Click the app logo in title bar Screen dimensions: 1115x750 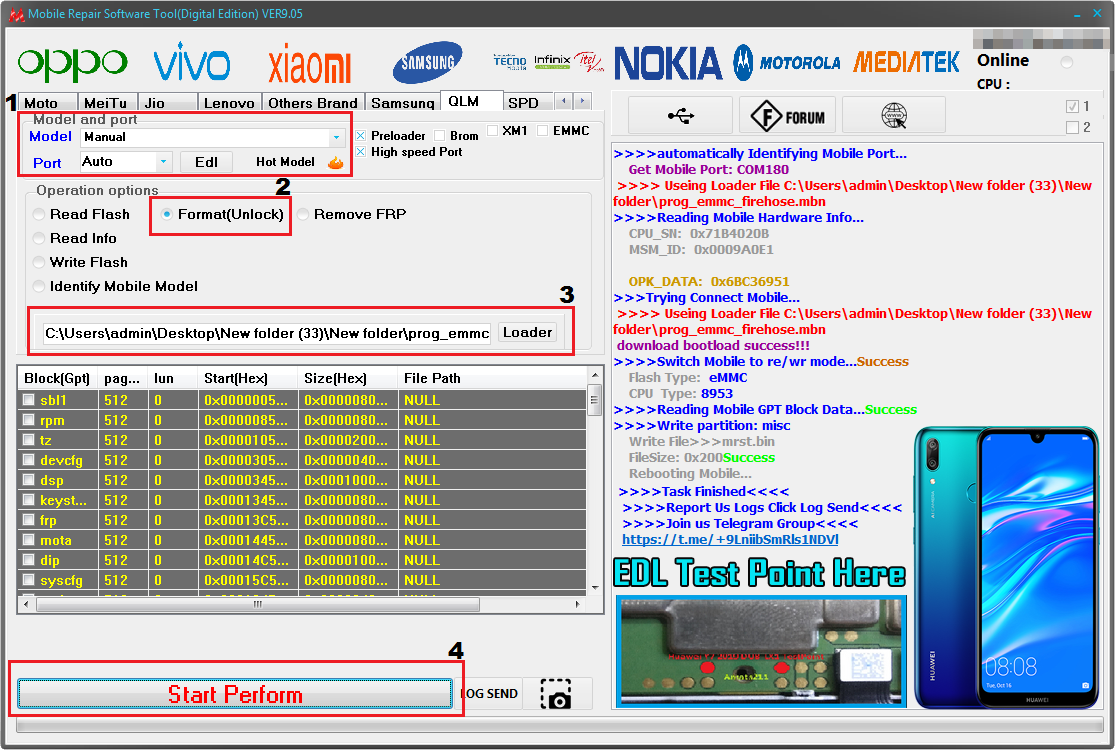pyautogui.click(x=16, y=14)
